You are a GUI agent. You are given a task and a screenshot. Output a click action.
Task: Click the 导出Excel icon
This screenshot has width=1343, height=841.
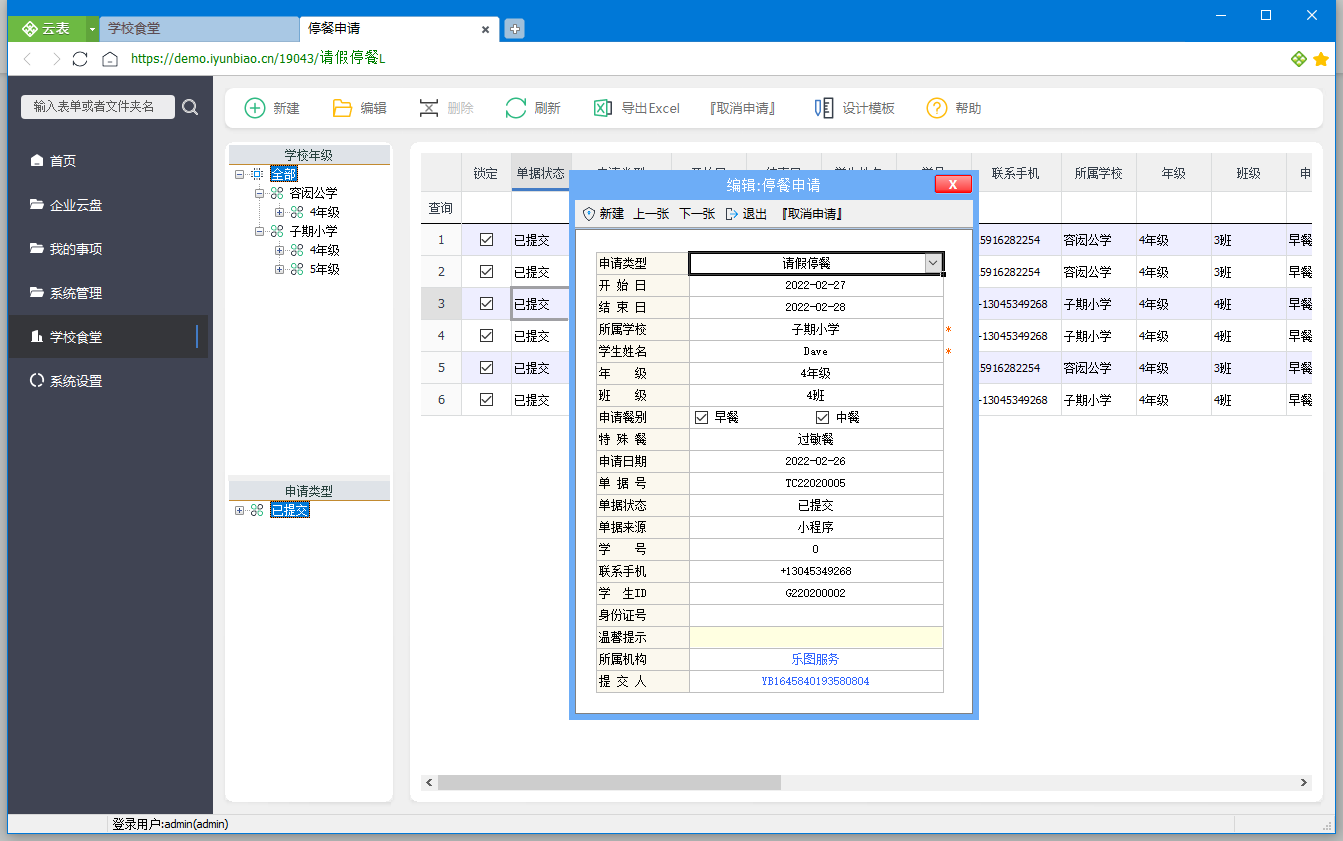coord(603,108)
